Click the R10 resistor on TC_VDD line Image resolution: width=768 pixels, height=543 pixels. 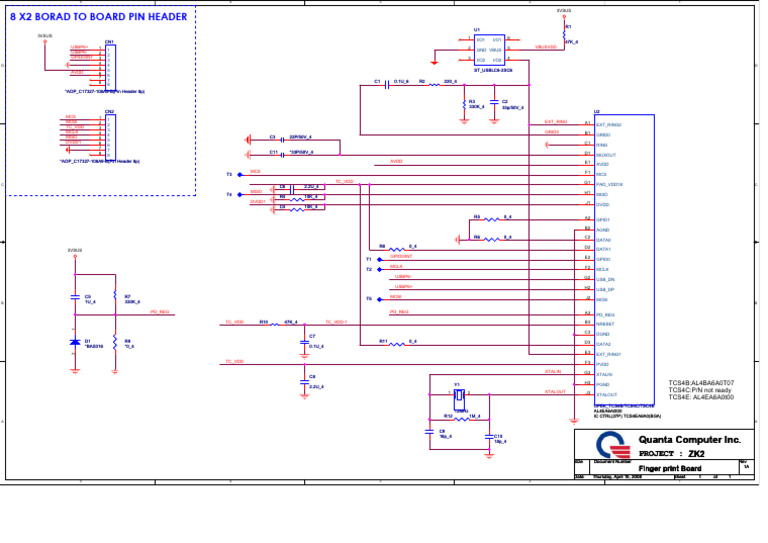(275, 325)
